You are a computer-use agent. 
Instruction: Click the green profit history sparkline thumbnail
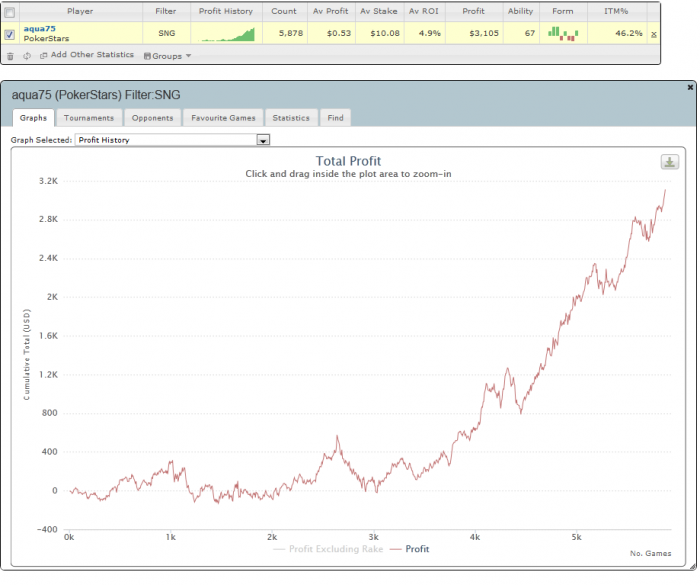226,34
